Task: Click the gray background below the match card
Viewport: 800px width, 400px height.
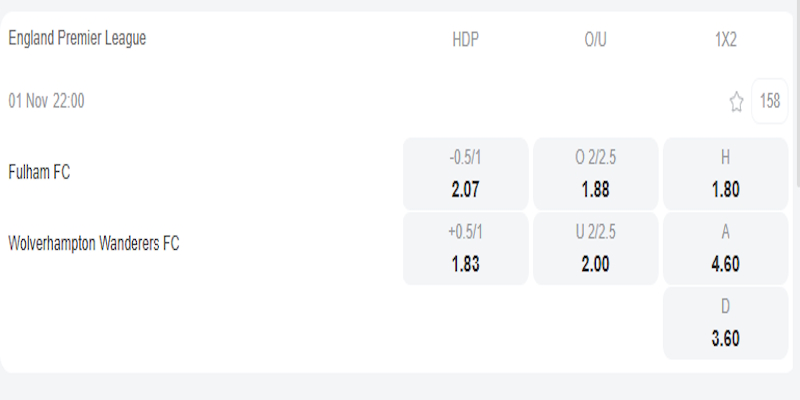Action: coord(400,388)
